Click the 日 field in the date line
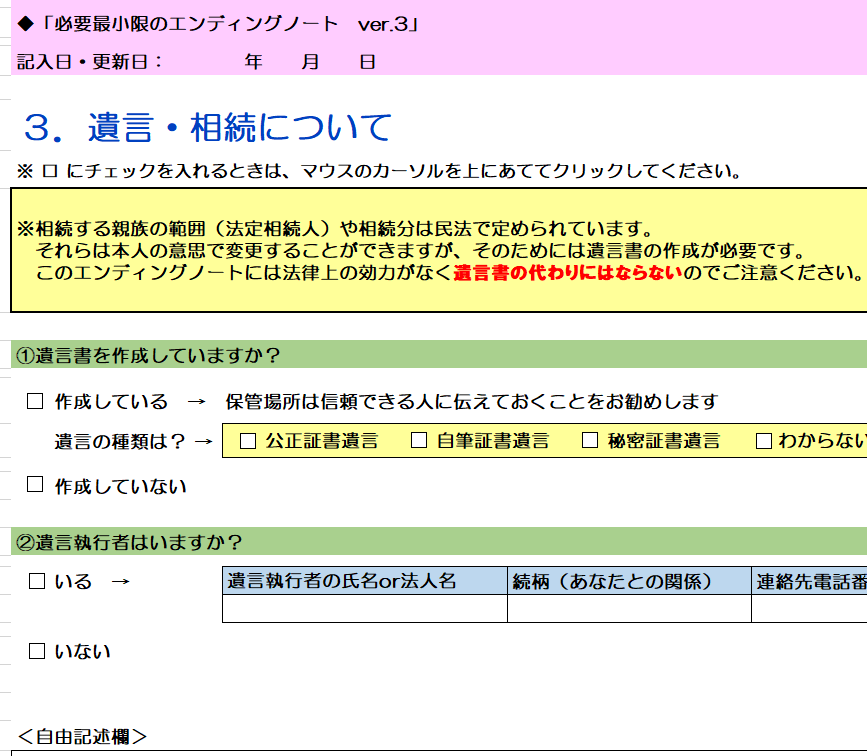Viewport: 867px width, 756px height. pos(368,61)
